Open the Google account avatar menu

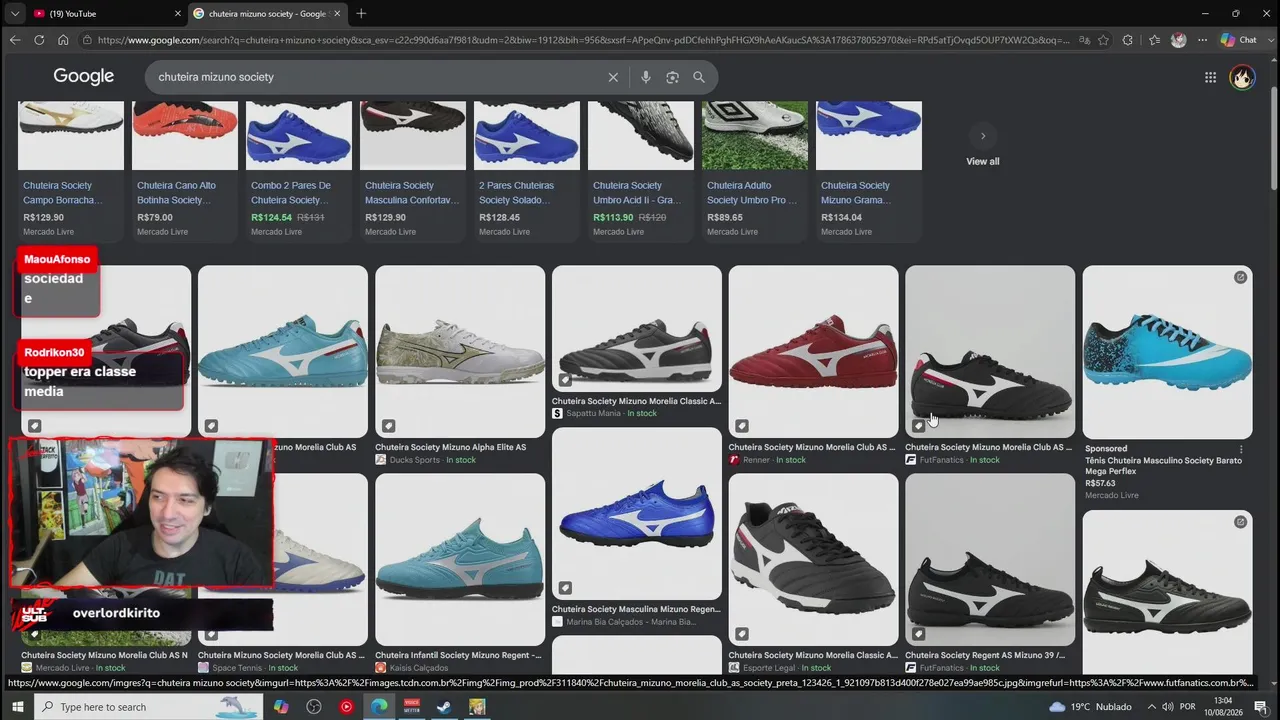pos(1242,77)
